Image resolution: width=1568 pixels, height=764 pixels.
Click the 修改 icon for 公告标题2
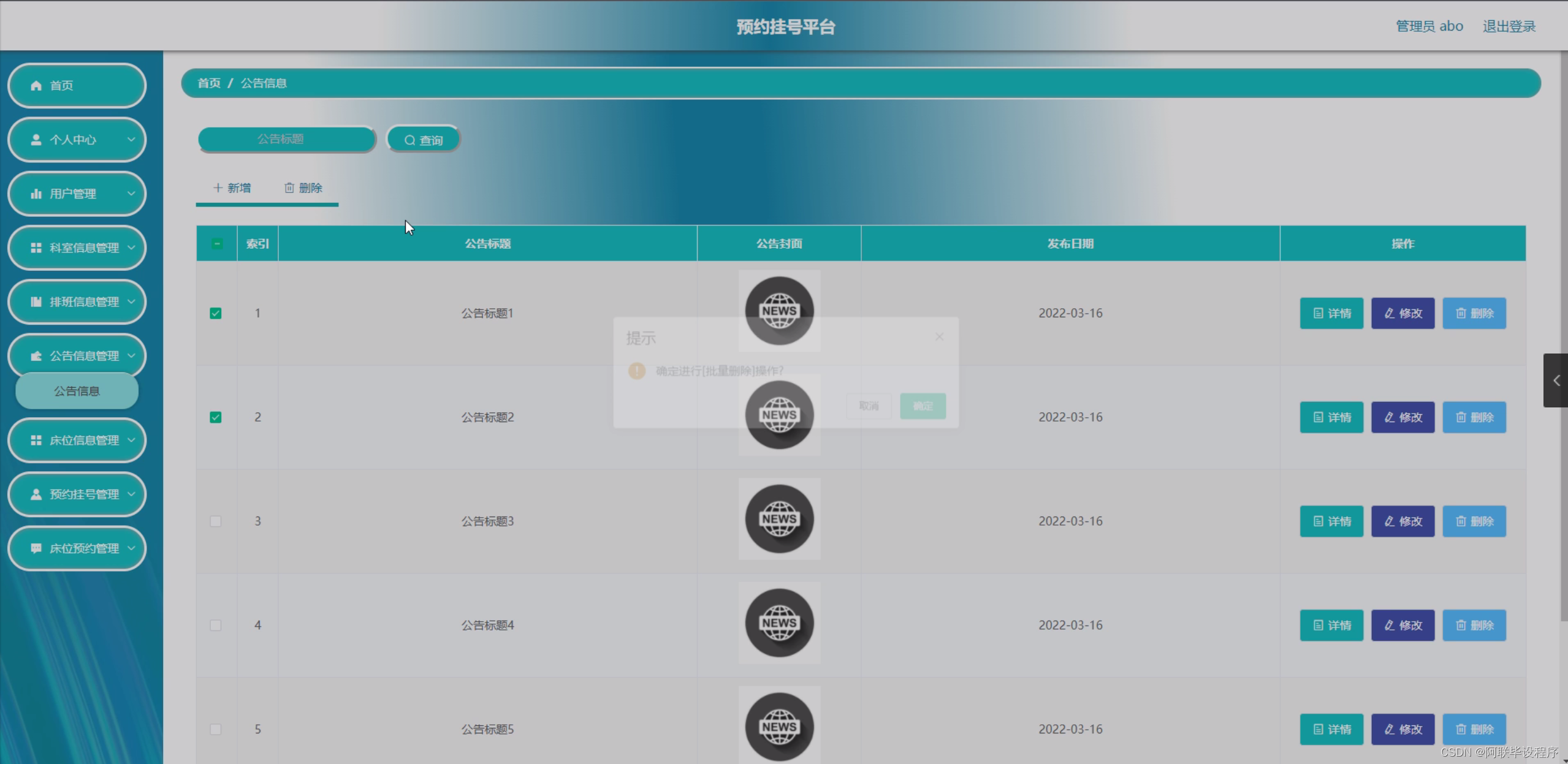1404,417
